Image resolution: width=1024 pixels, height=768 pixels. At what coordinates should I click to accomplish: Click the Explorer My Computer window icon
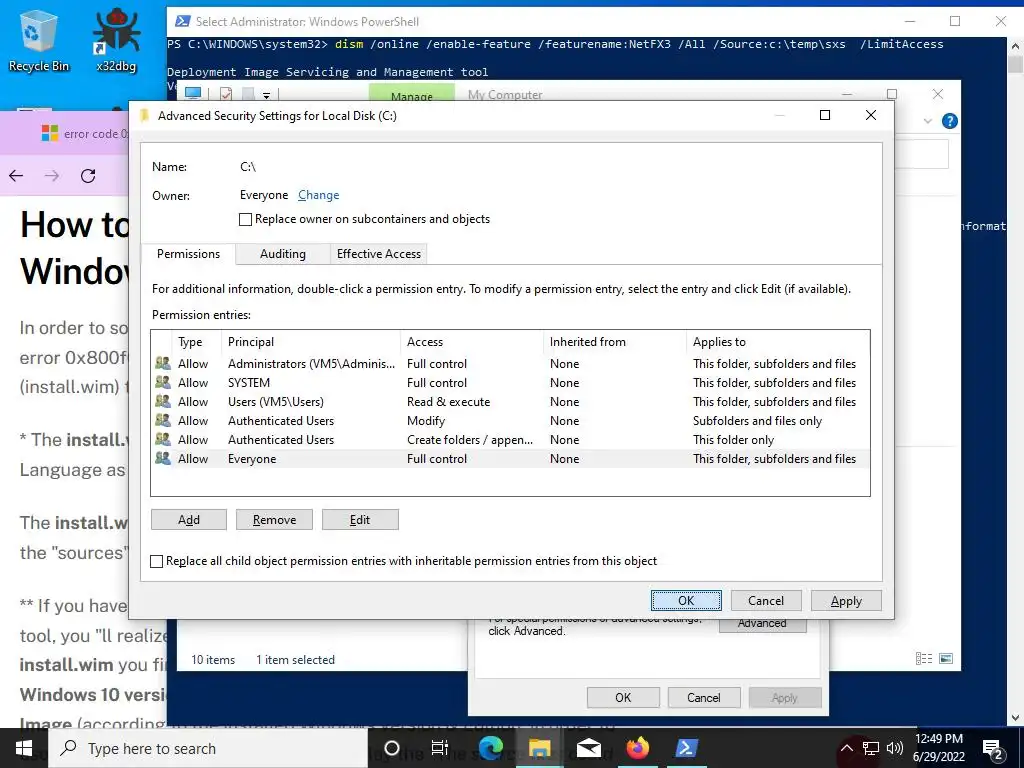click(193, 94)
